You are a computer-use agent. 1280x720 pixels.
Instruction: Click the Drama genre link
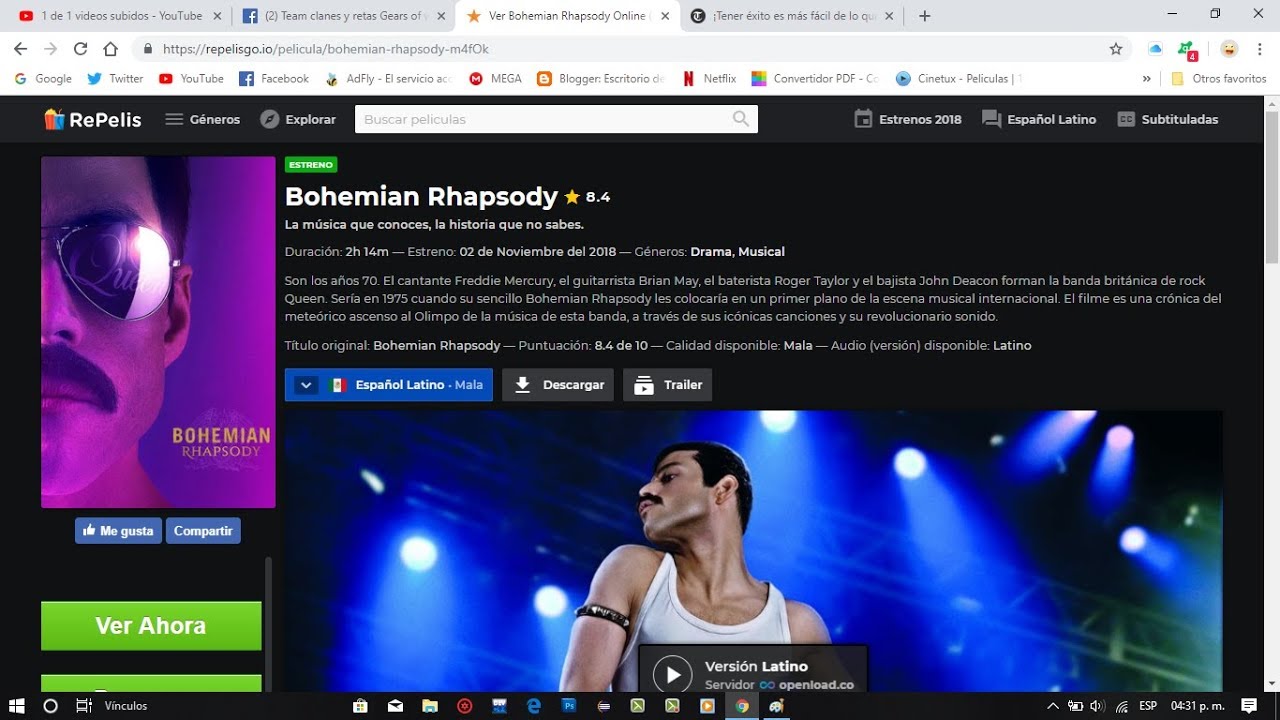click(711, 252)
